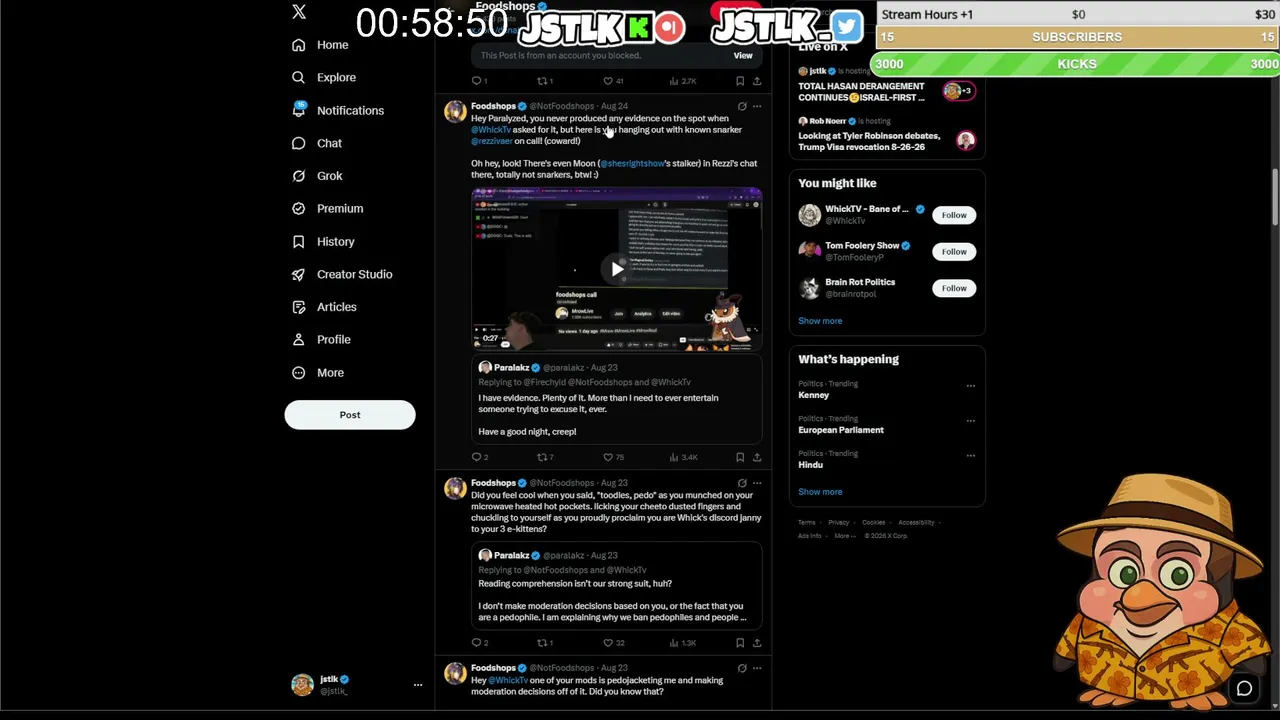This screenshot has width=1280, height=720.
Task: Repost the post with 41 likes
Action: click(x=543, y=81)
